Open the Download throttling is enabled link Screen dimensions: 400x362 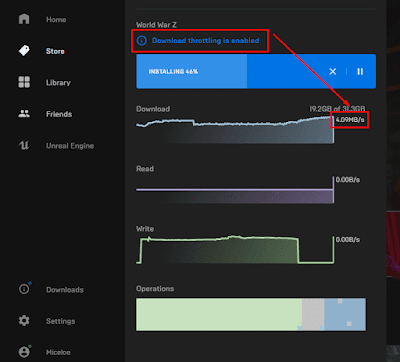pos(205,41)
